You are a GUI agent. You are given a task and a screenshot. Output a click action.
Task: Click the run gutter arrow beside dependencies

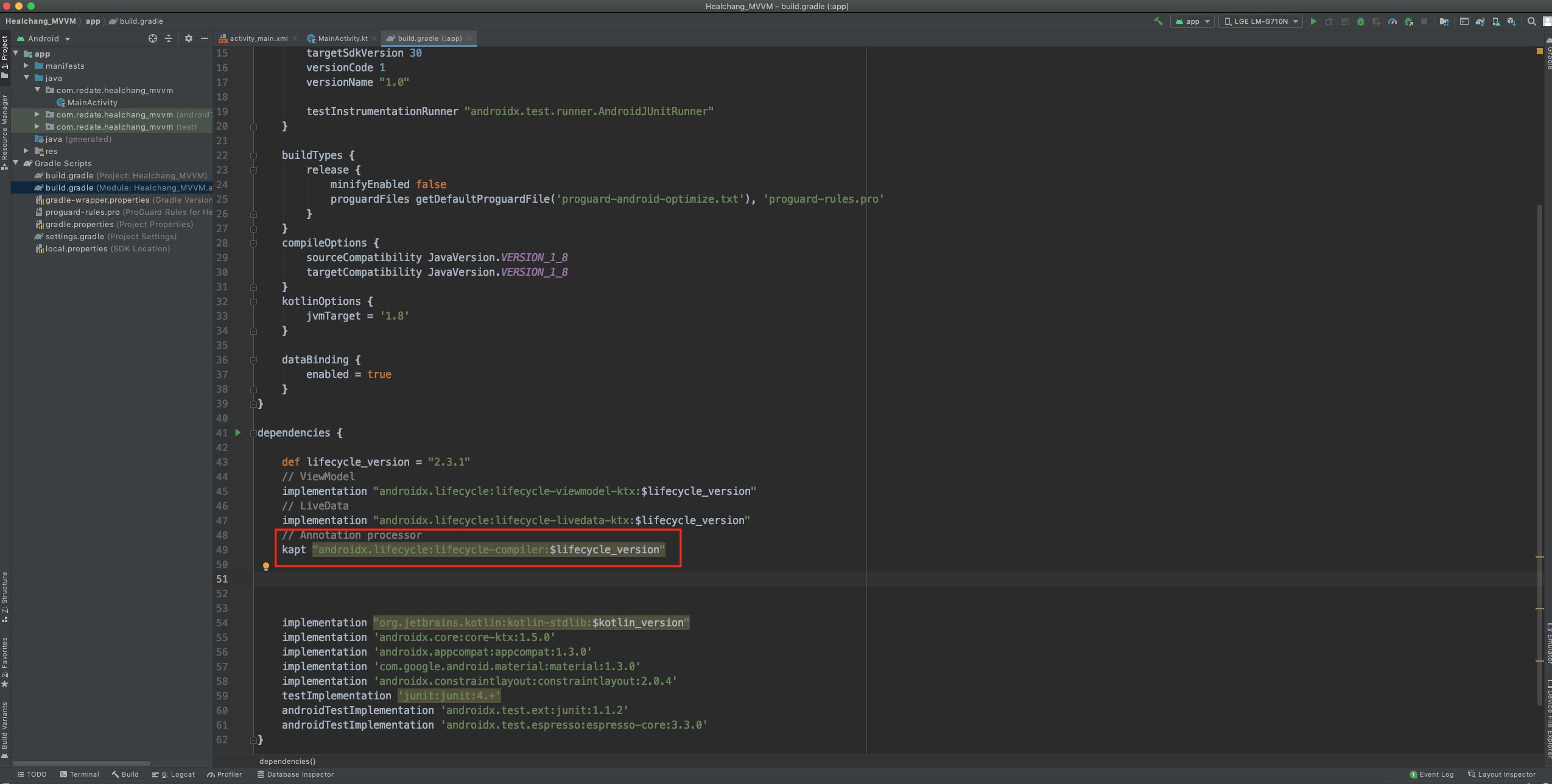pyautogui.click(x=238, y=433)
